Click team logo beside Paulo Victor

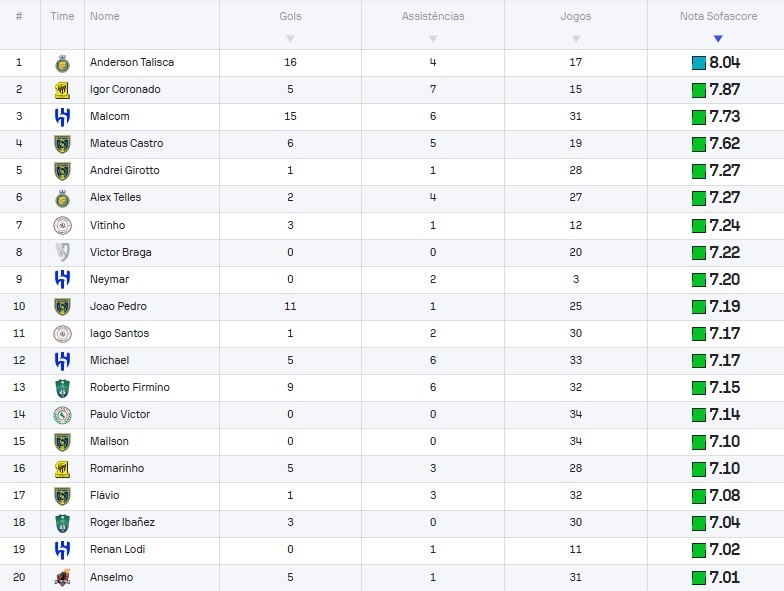(62, 415)
